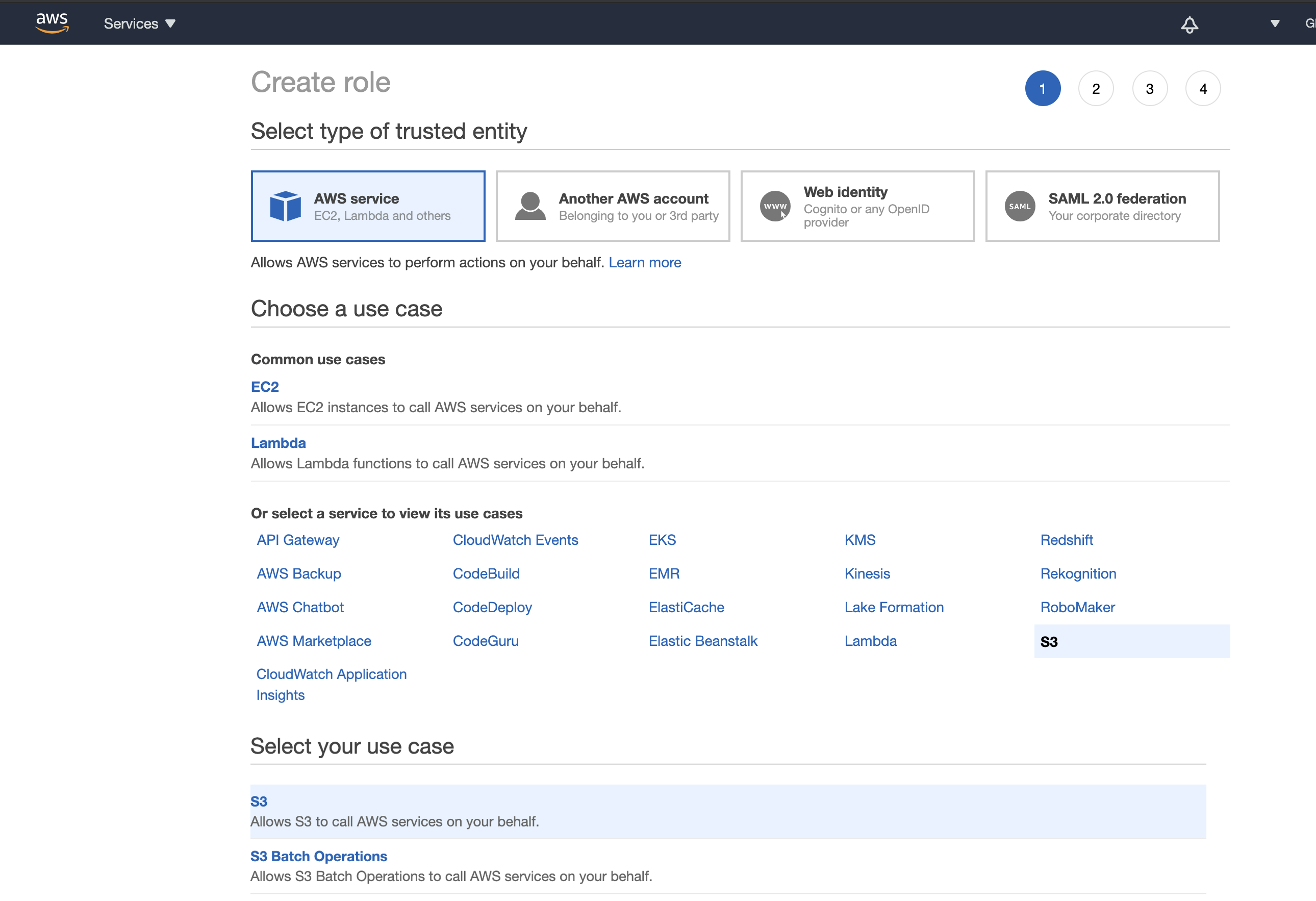Select the AWS Chatbot service
This screenshot has width=1316, height=901.
click(300, 608)
